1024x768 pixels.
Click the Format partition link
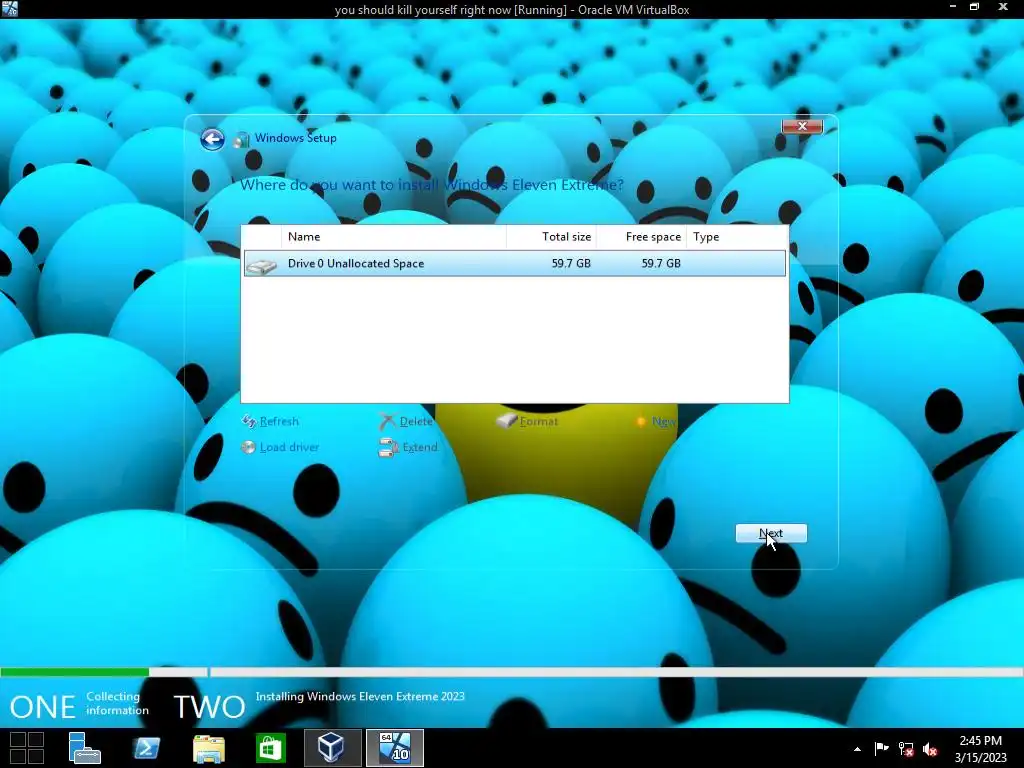(539, 421)
